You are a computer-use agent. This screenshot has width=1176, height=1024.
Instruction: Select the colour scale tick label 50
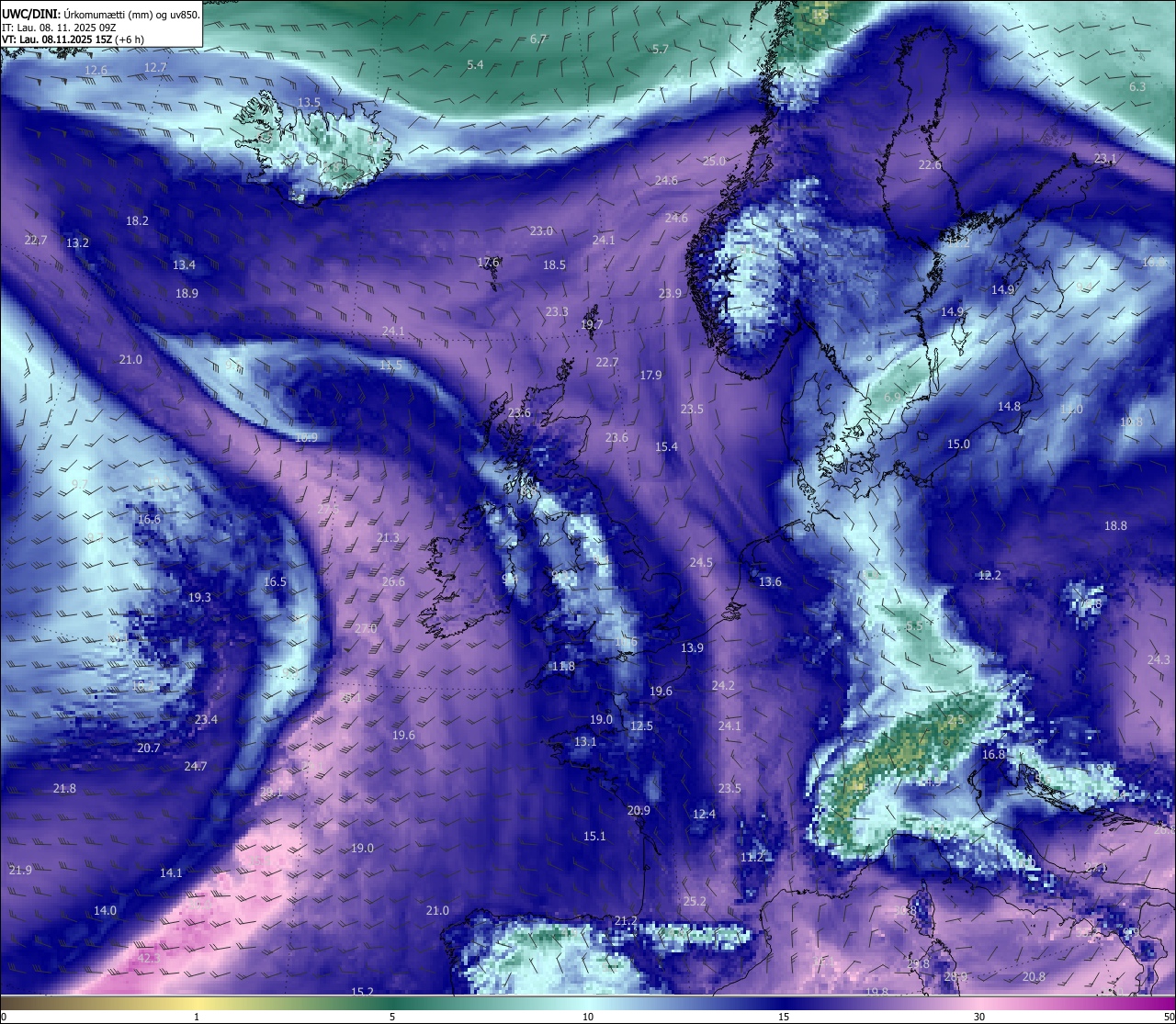(1169, 1017)
